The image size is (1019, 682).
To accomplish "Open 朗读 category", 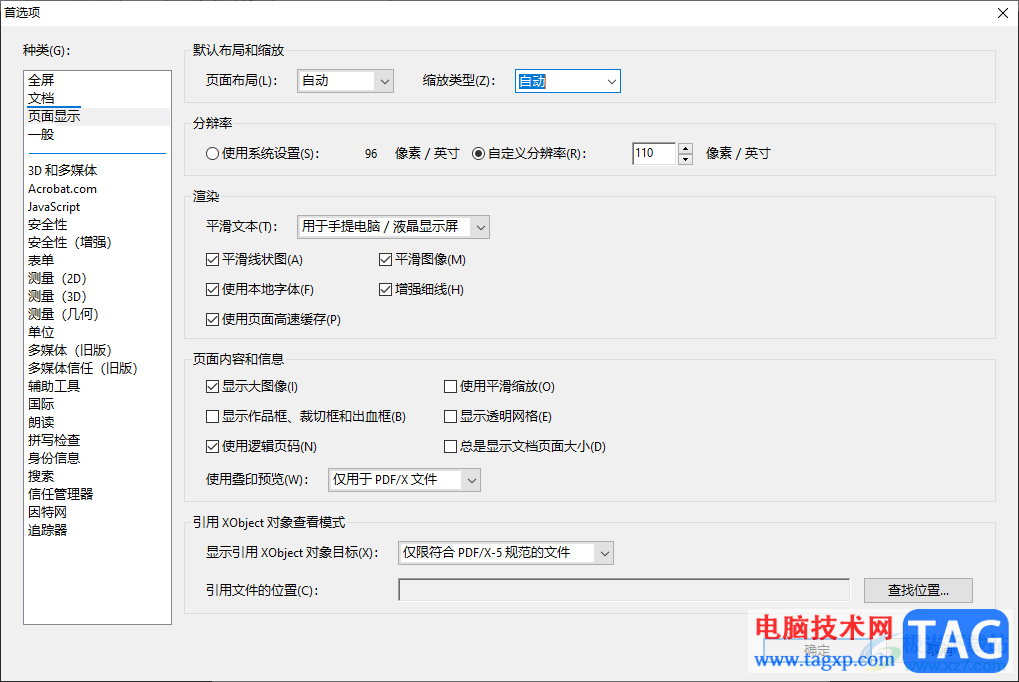I will pos(41,422).
